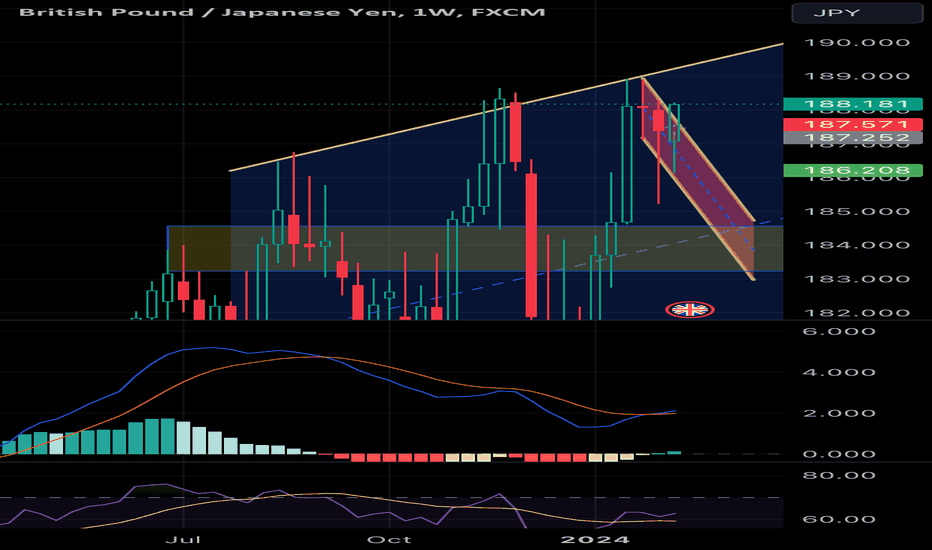Click the 185.000 price axis value
Image resolution: width=932 pixels, height=550 pixels.
(x=857, y=212)
